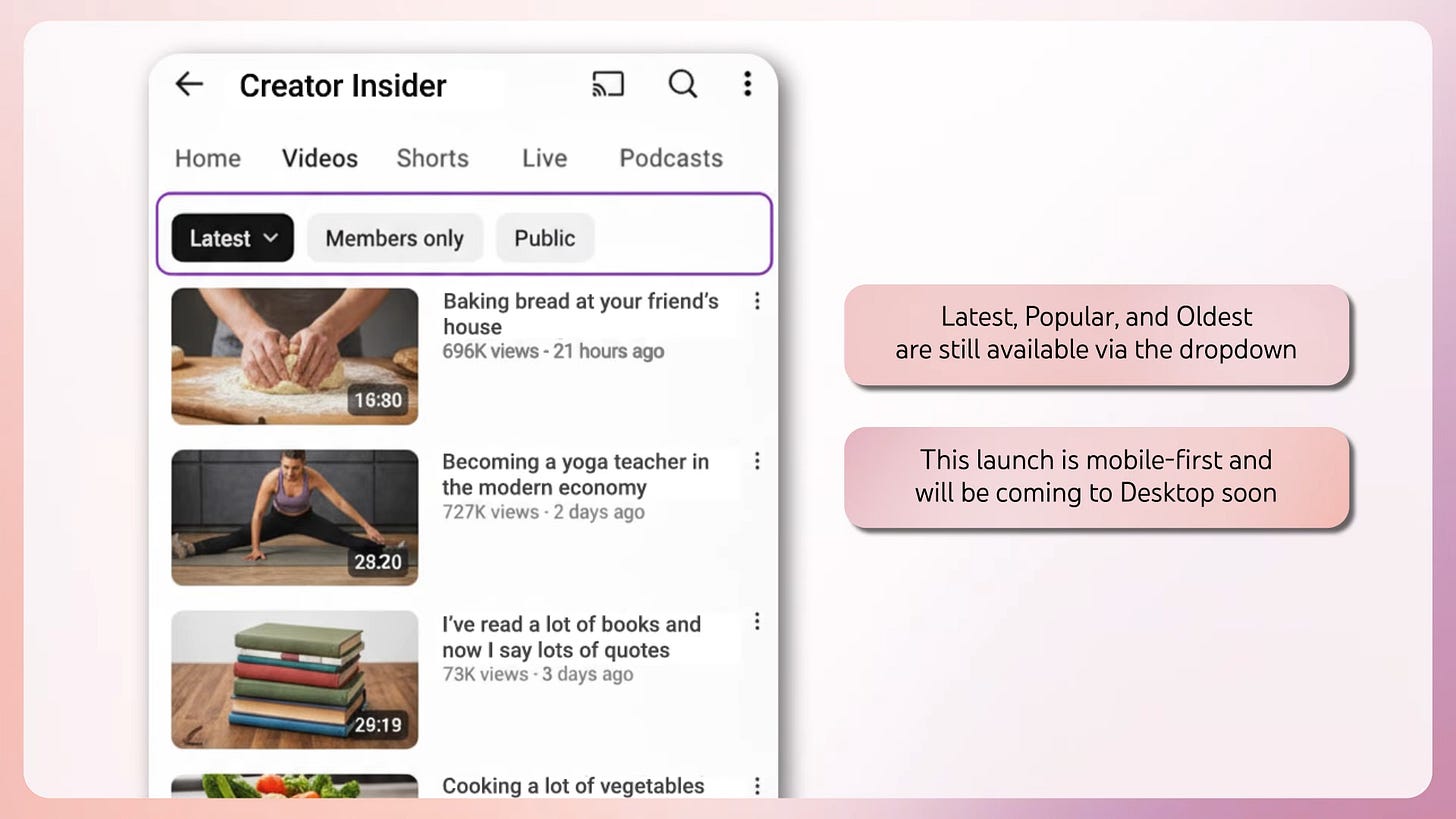This screenshot has width=1456, height=819.
Task: Select the Videos tab
Action: (x=320, y=158)
